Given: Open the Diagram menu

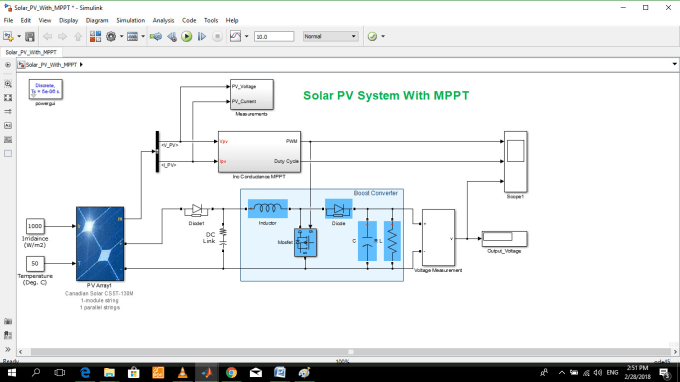Looking at the screenshot, I should tap(97, 20).
